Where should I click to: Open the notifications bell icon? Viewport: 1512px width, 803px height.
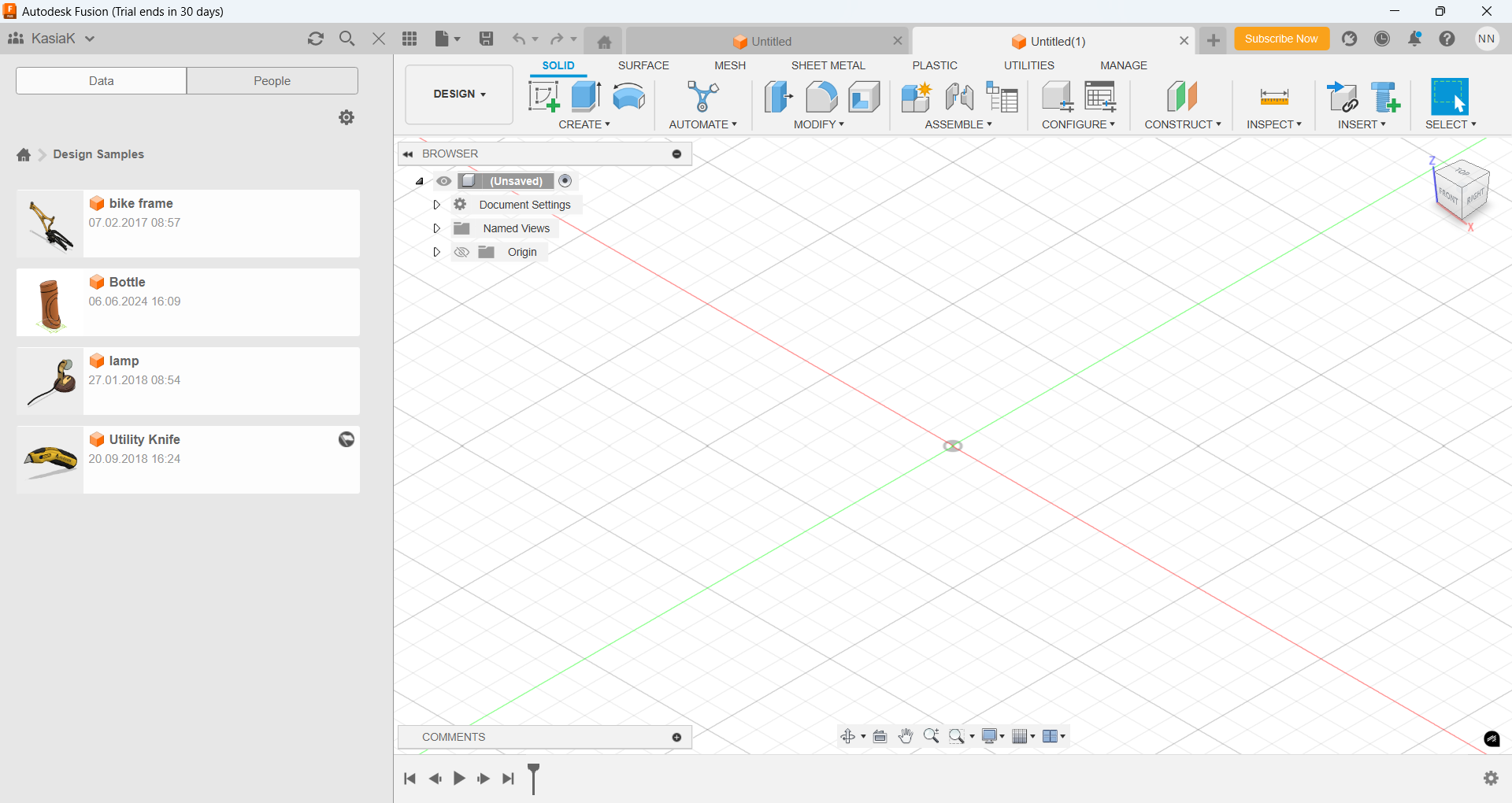pos(1415,39)
